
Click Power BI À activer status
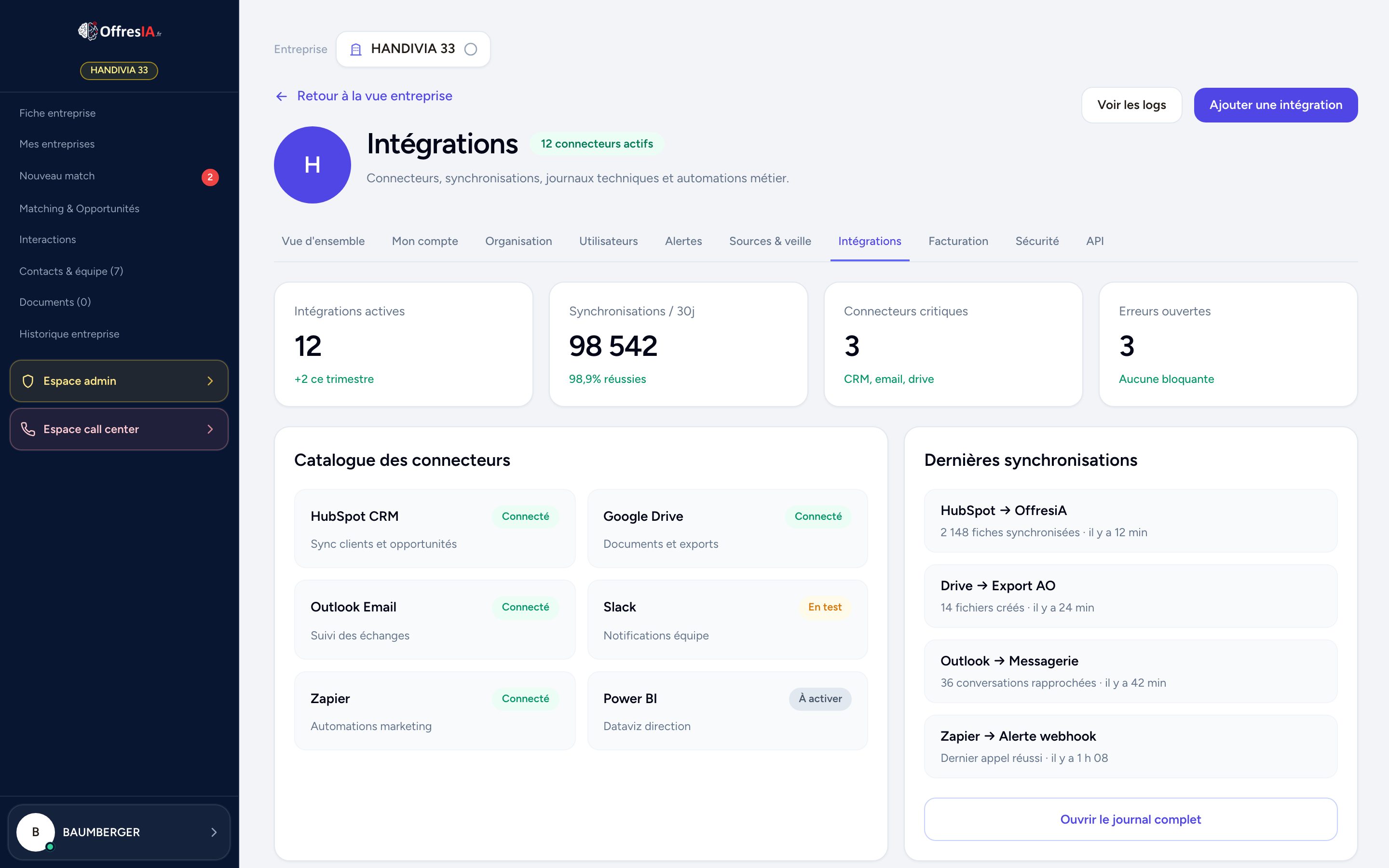point(820,699)
